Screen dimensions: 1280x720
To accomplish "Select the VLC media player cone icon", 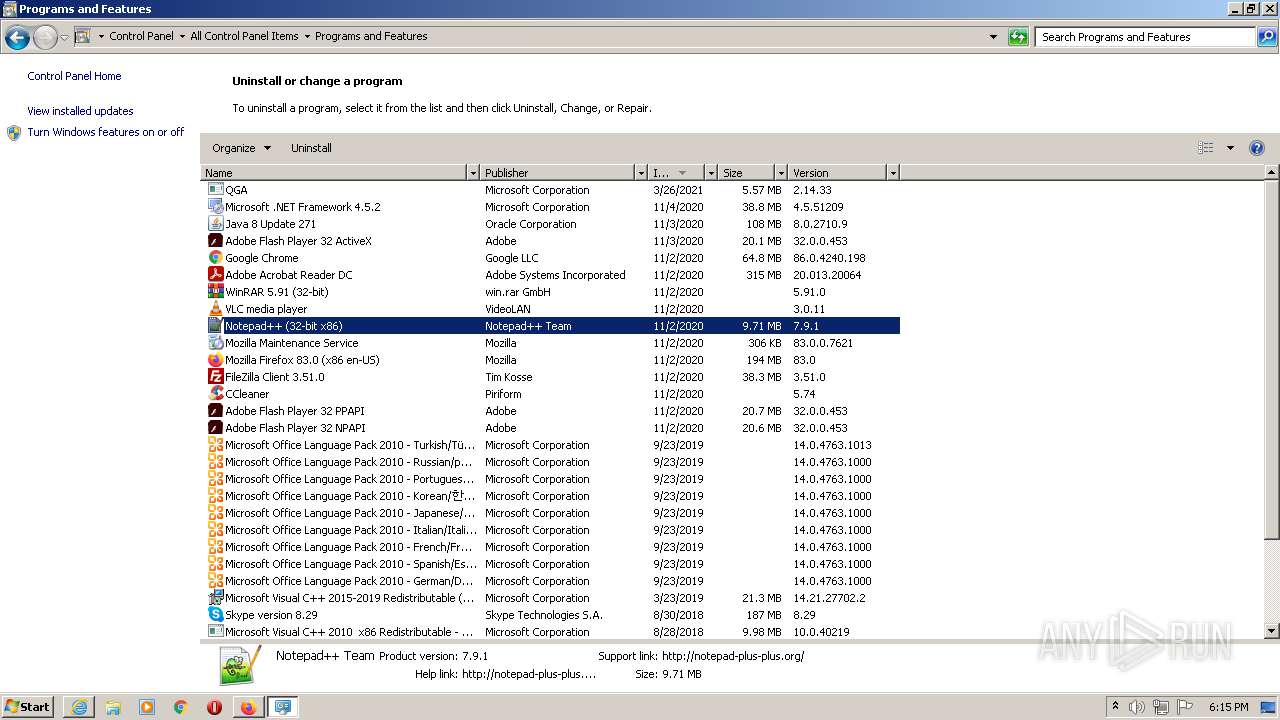I will click(x=215, y=309).
